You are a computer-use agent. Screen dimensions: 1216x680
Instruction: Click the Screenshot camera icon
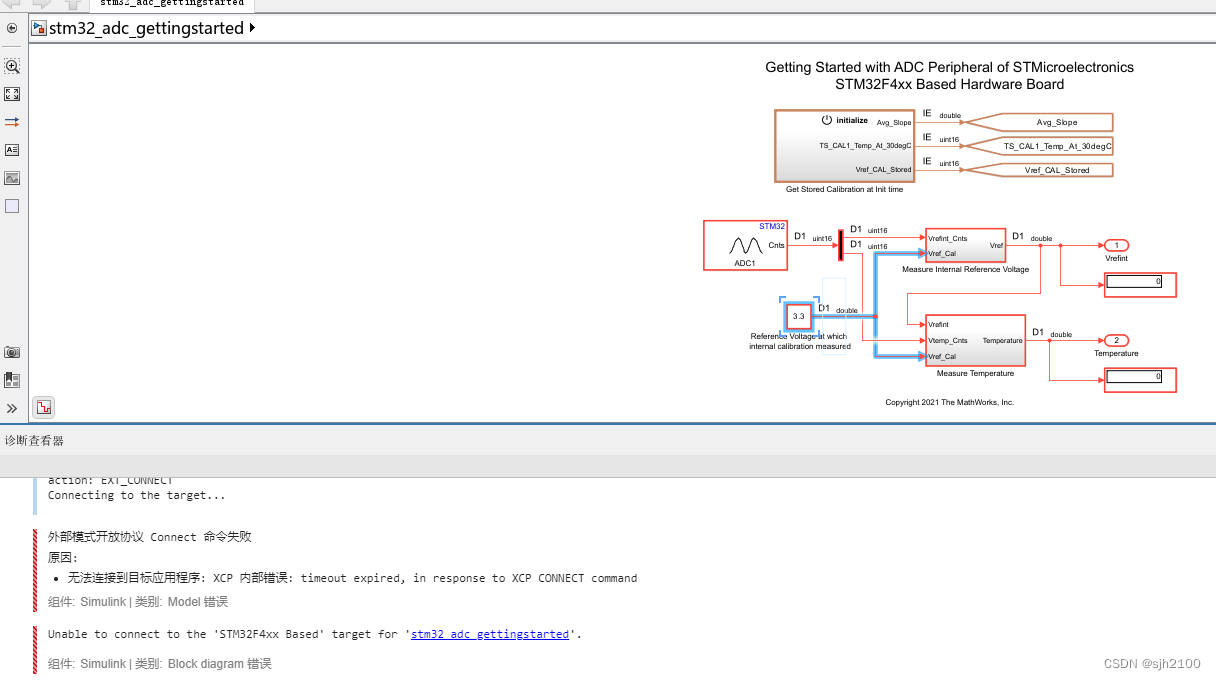(x=12, y=352)
